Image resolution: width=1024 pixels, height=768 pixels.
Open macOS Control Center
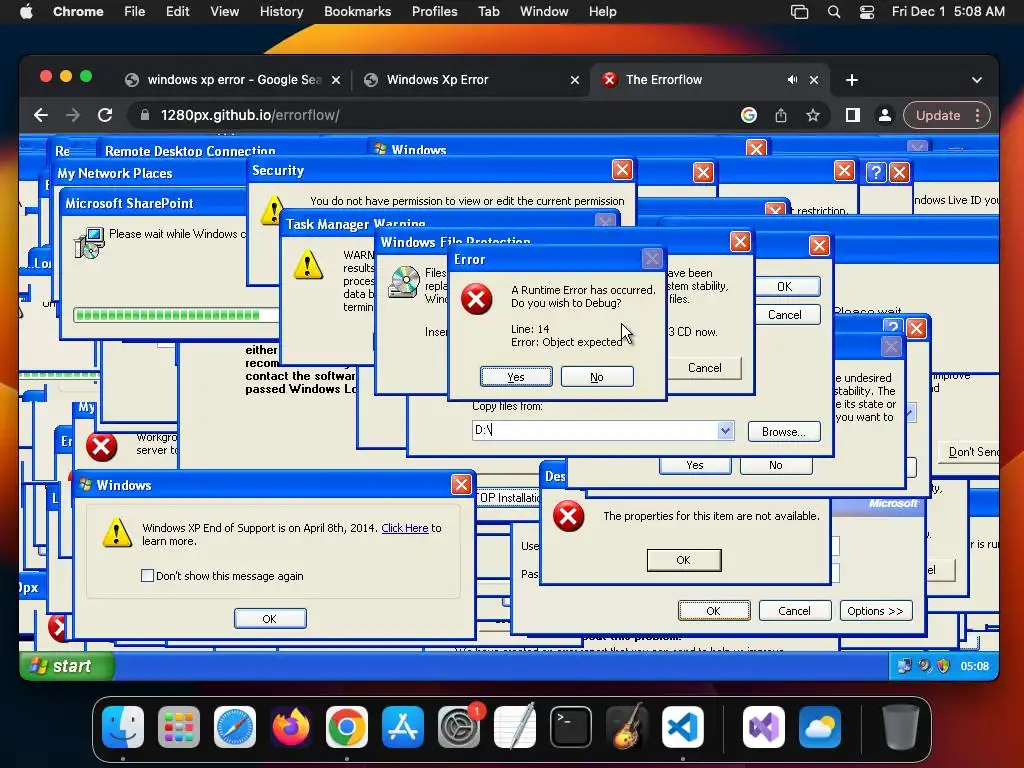click(867, 12)
